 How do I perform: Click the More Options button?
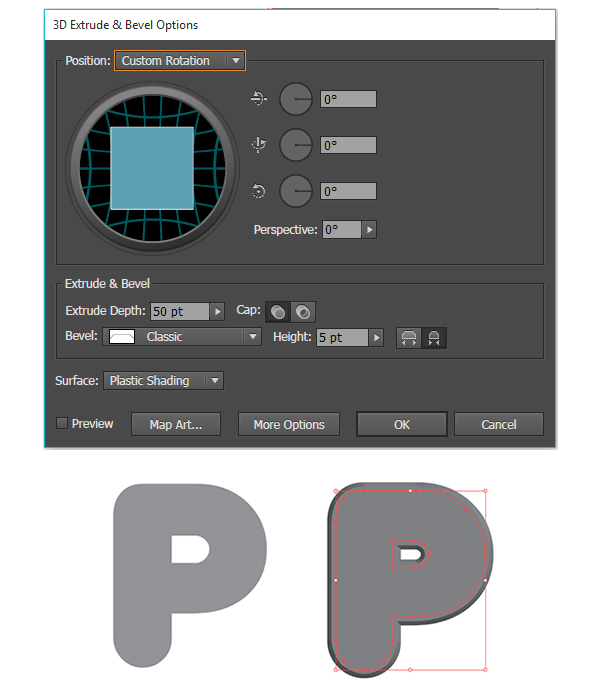click(289, 424)
